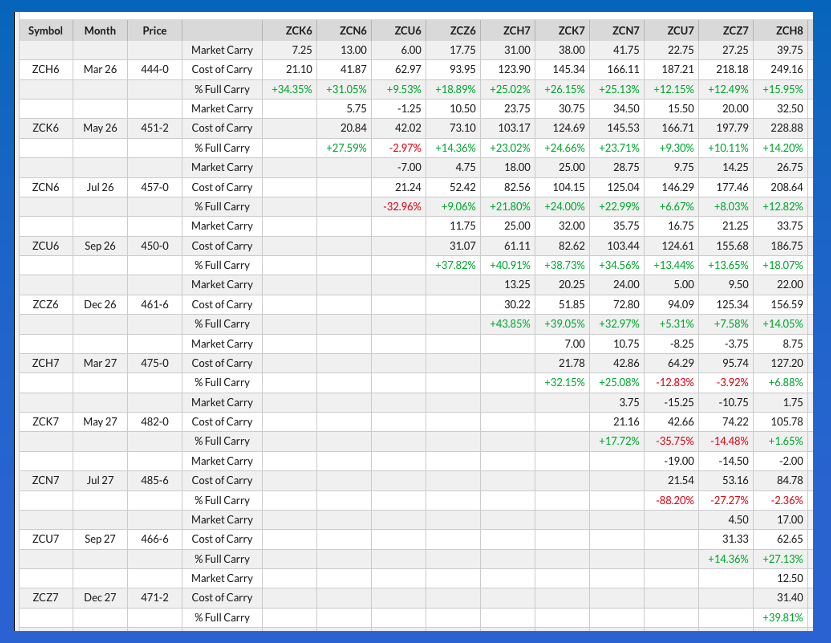Viewport: 831px width, 643px height.
Task: Click the Price column header
Action: tap(154, 31)
